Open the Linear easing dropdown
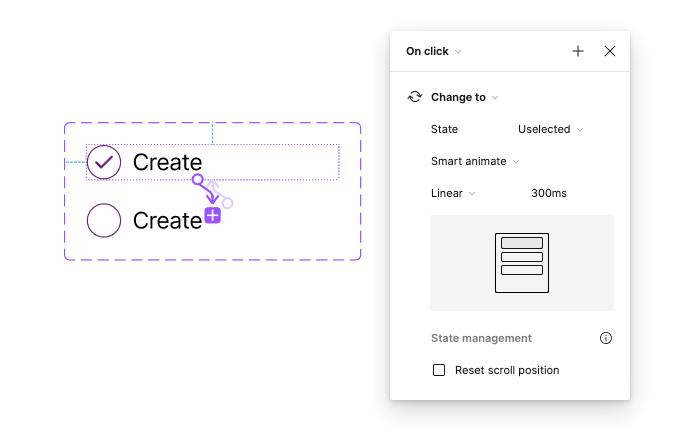Screen dimensions: 693x440 tap(453, 193)
